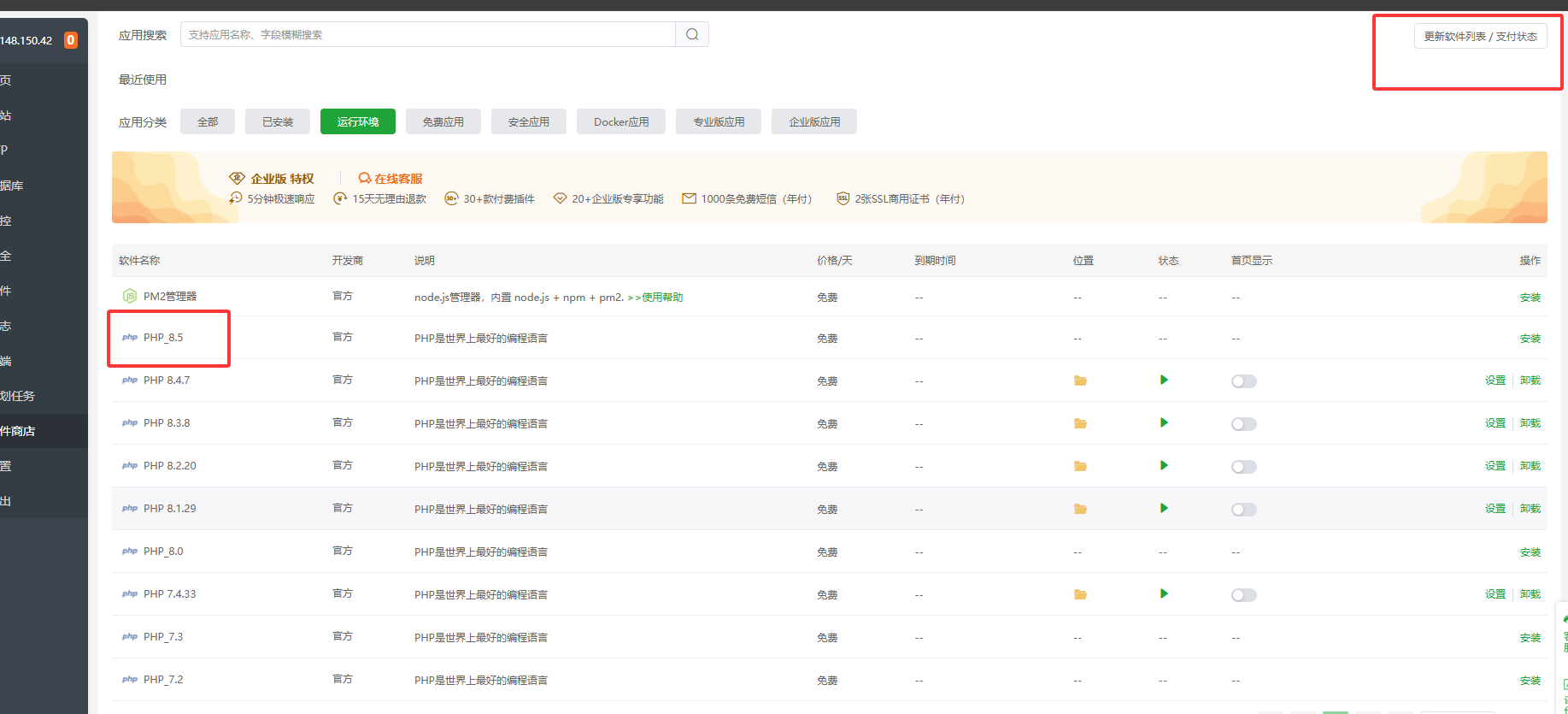Focus the application search input field
This screenshot has height=714, width=1568.
click(x=427, y=35)
